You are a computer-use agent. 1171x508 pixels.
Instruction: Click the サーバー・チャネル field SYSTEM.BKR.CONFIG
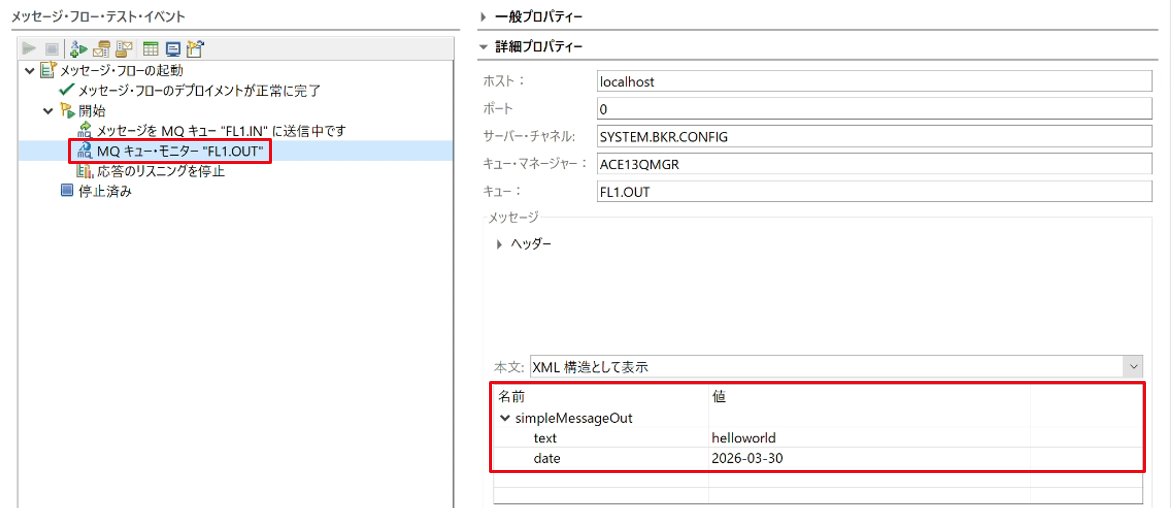(x=876, y=137)
